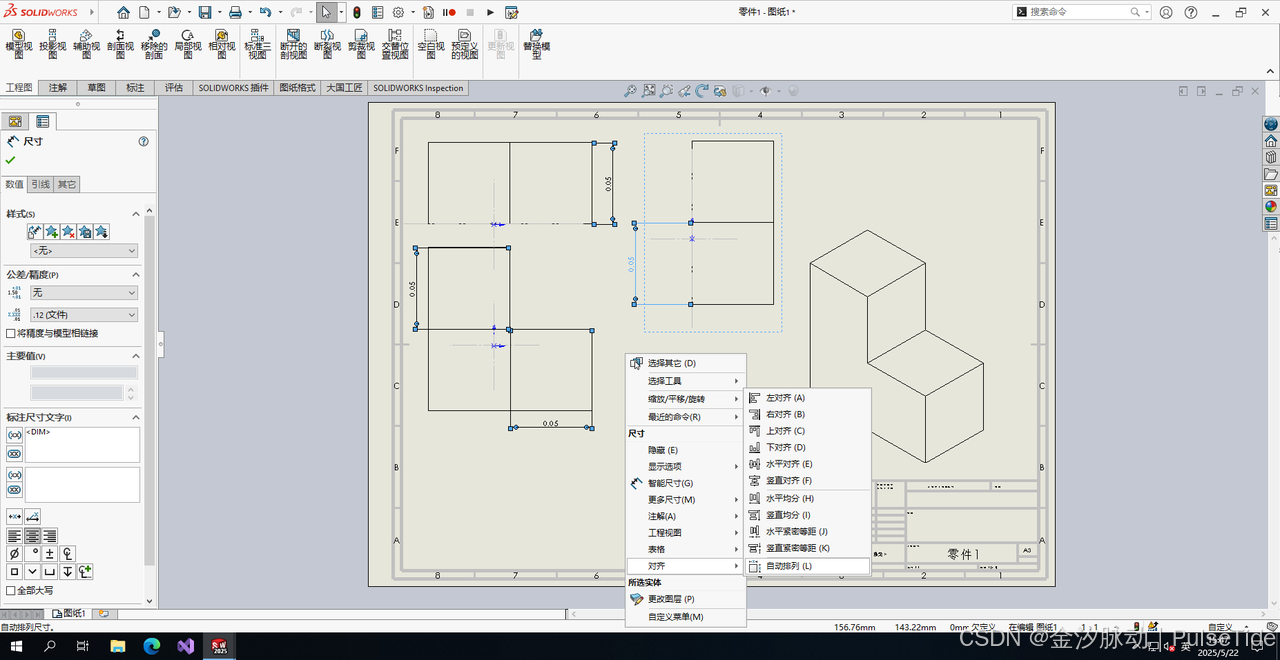Click the diameter symbol button

coord(14,553)
